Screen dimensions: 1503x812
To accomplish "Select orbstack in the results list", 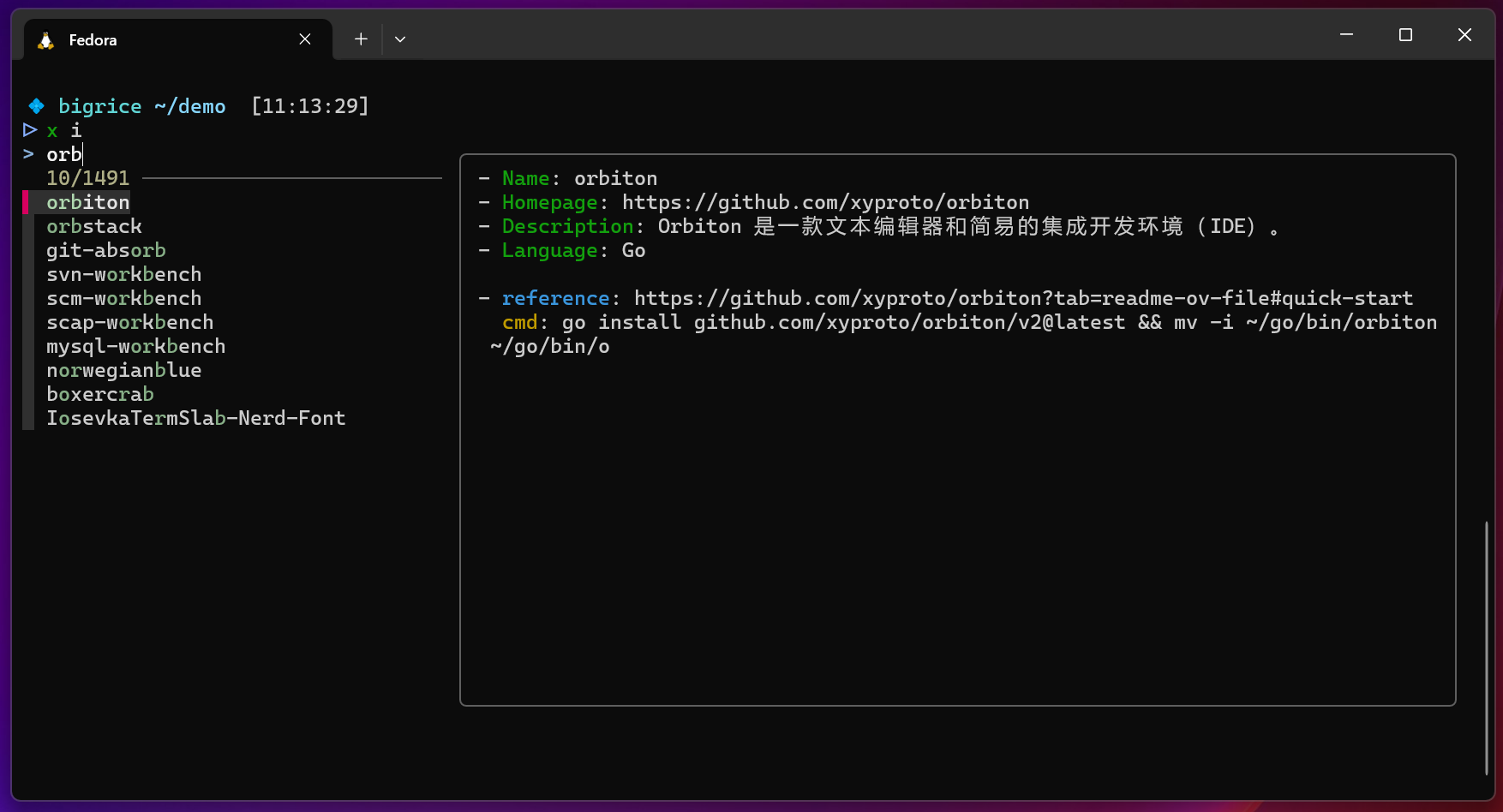I will coord(94,226).
